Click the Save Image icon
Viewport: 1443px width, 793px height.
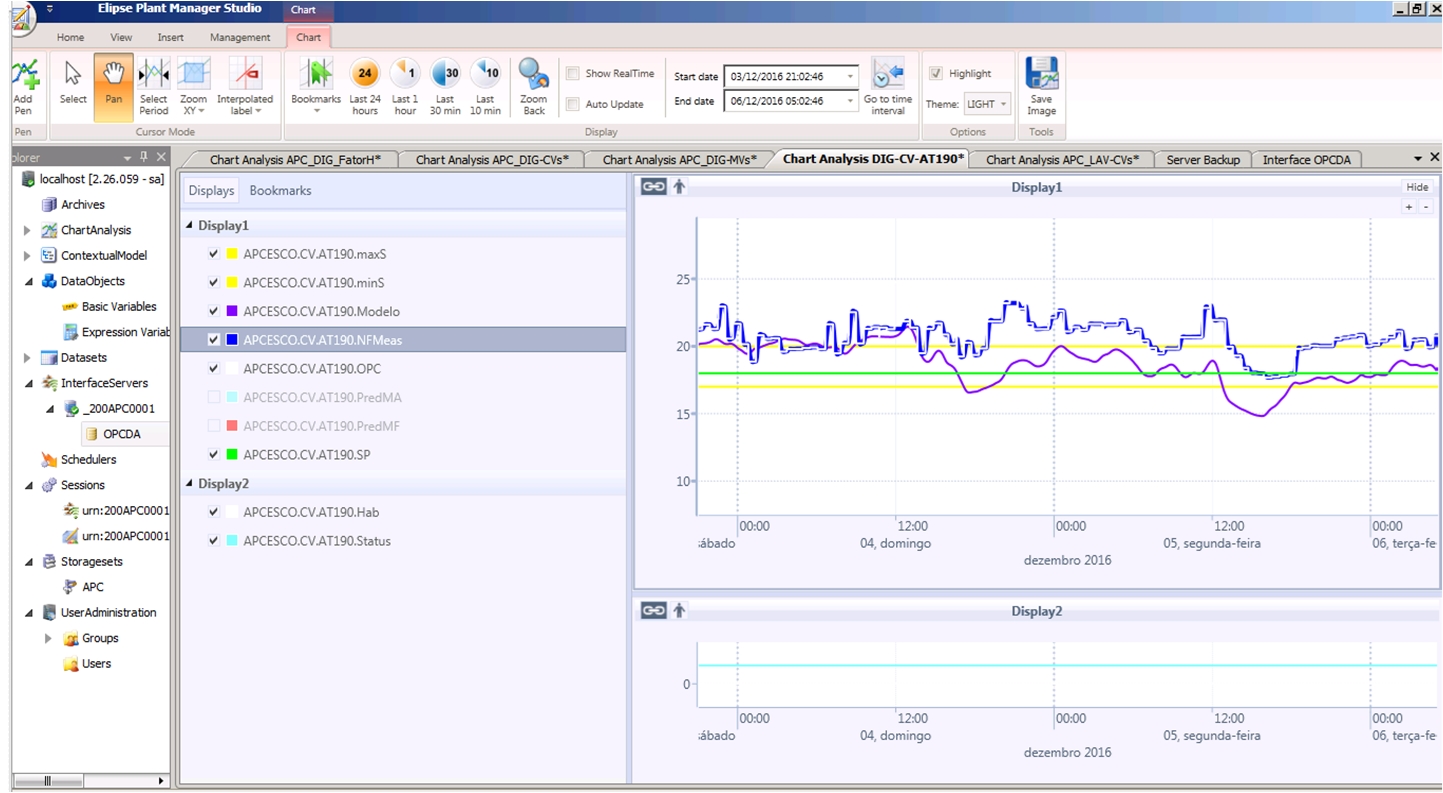(x=1041, y=74)
